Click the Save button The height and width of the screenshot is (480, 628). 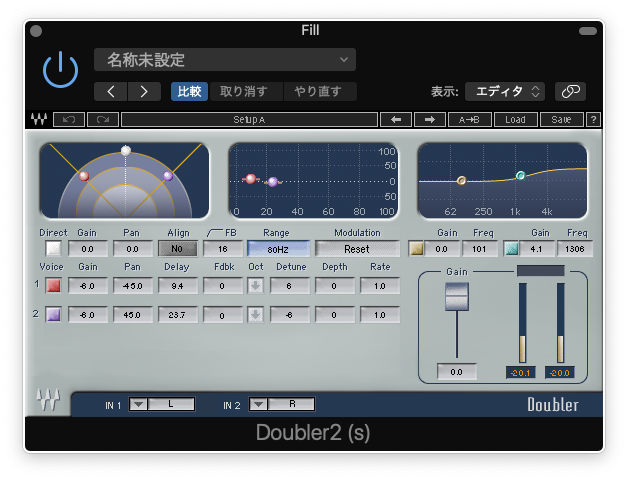coord(562,119)
